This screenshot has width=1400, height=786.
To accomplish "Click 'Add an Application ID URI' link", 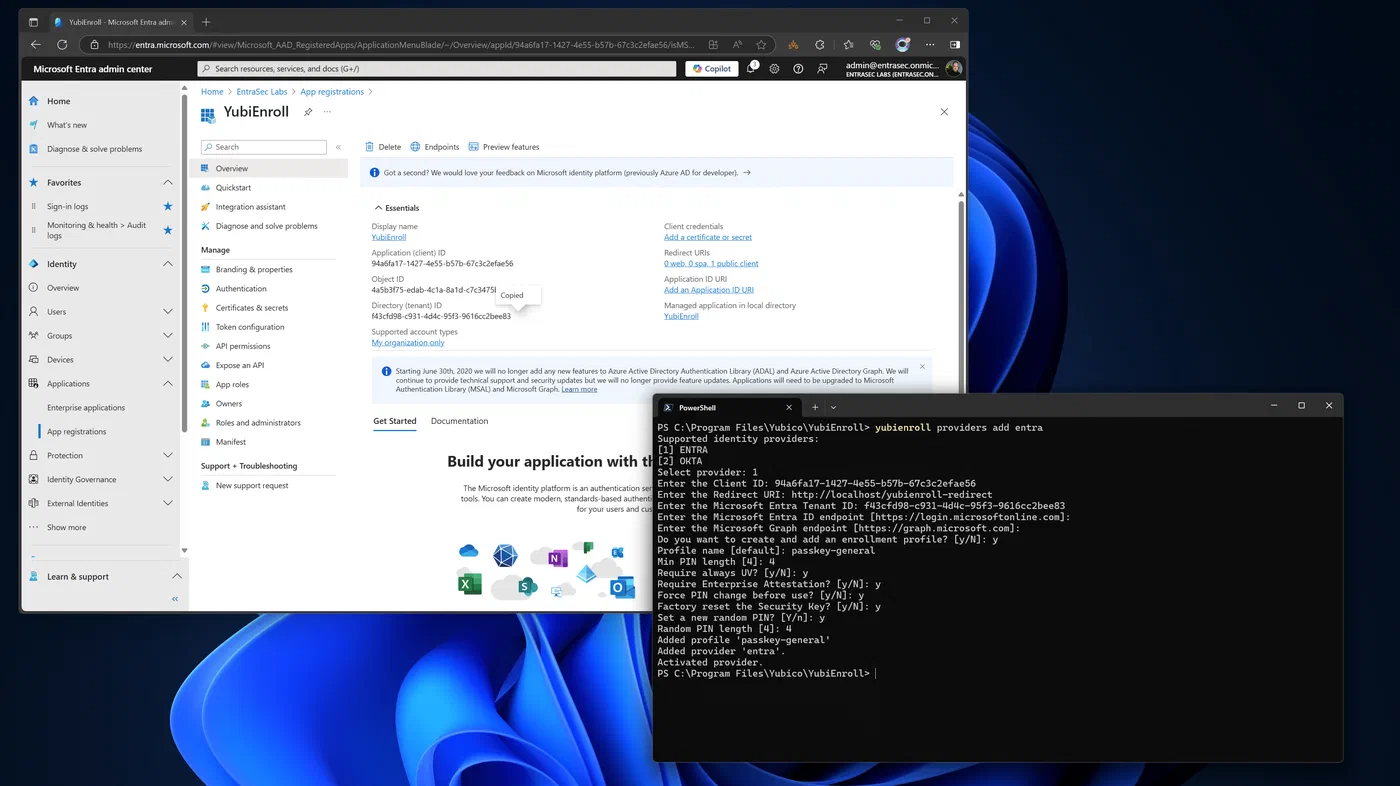I will [709, 290].
